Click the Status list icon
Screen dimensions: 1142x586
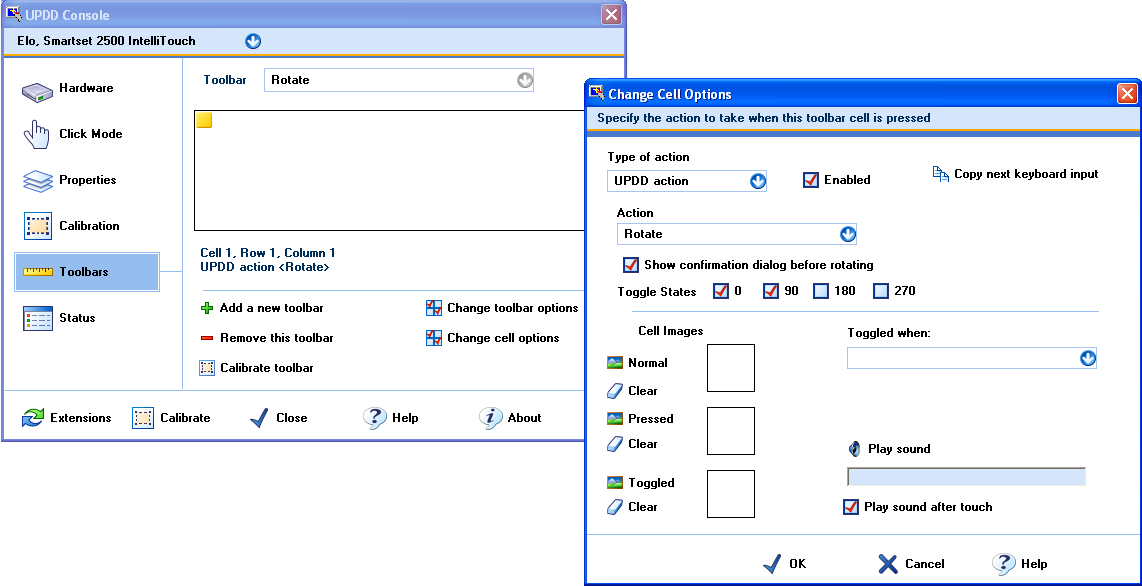[37, 318]
